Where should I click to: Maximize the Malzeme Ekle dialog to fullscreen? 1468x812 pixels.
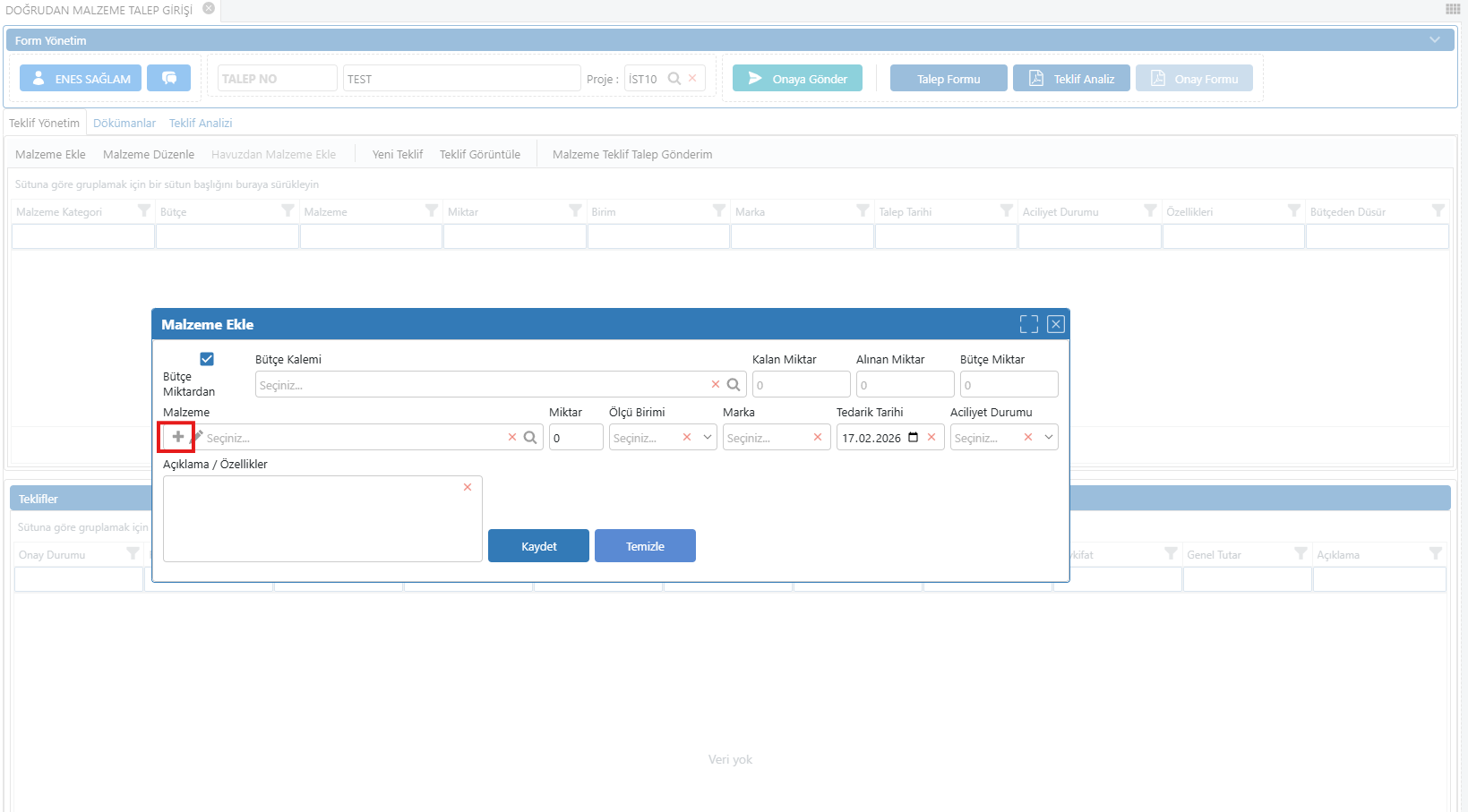[x=1029, y=324]
